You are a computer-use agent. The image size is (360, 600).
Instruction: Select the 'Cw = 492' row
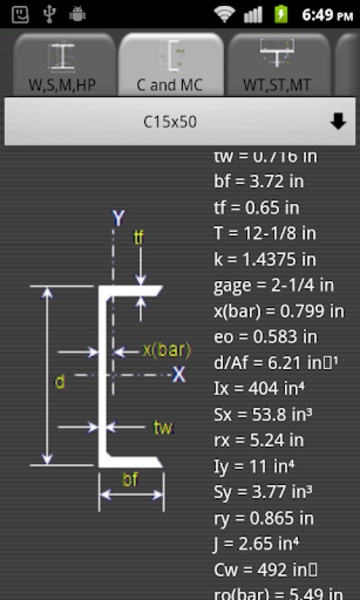(265, 570)
